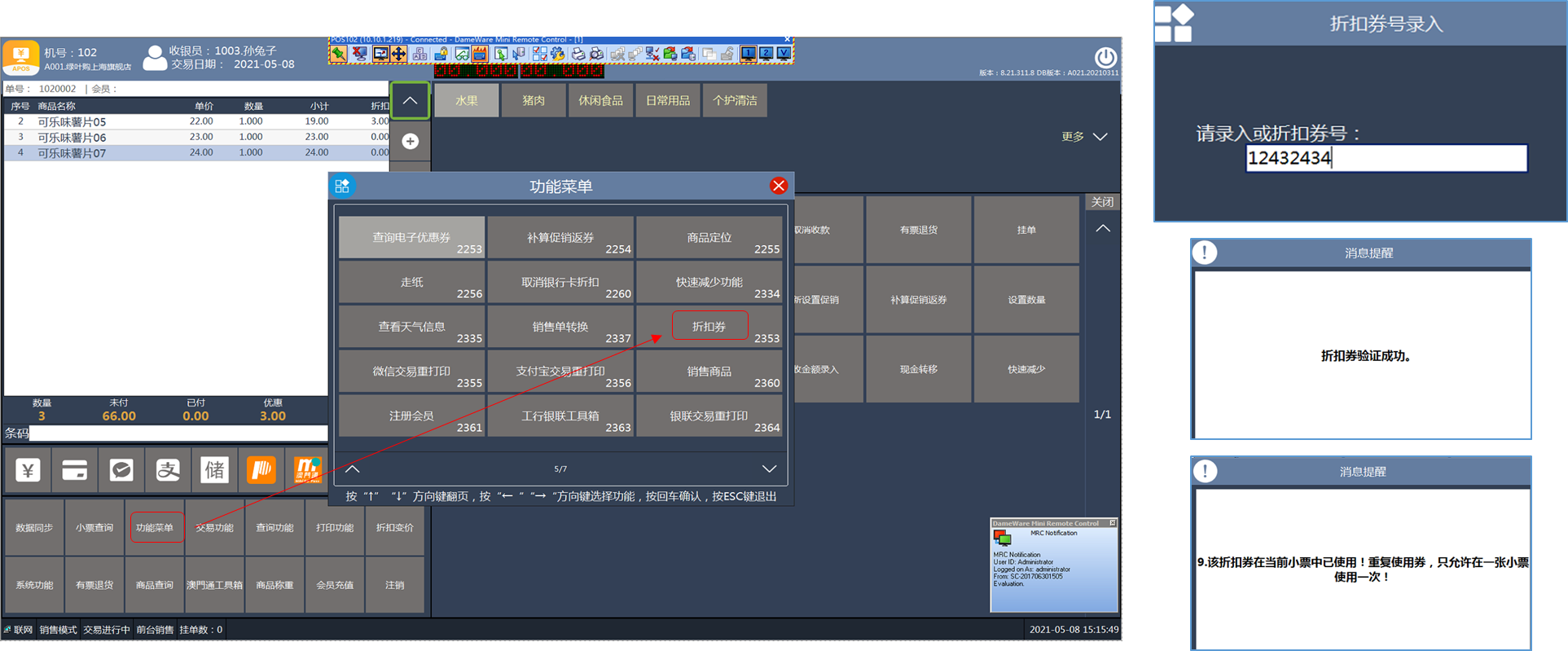
Task: Switch to the 日常用品 category tab
Action: tap(668, 100)
